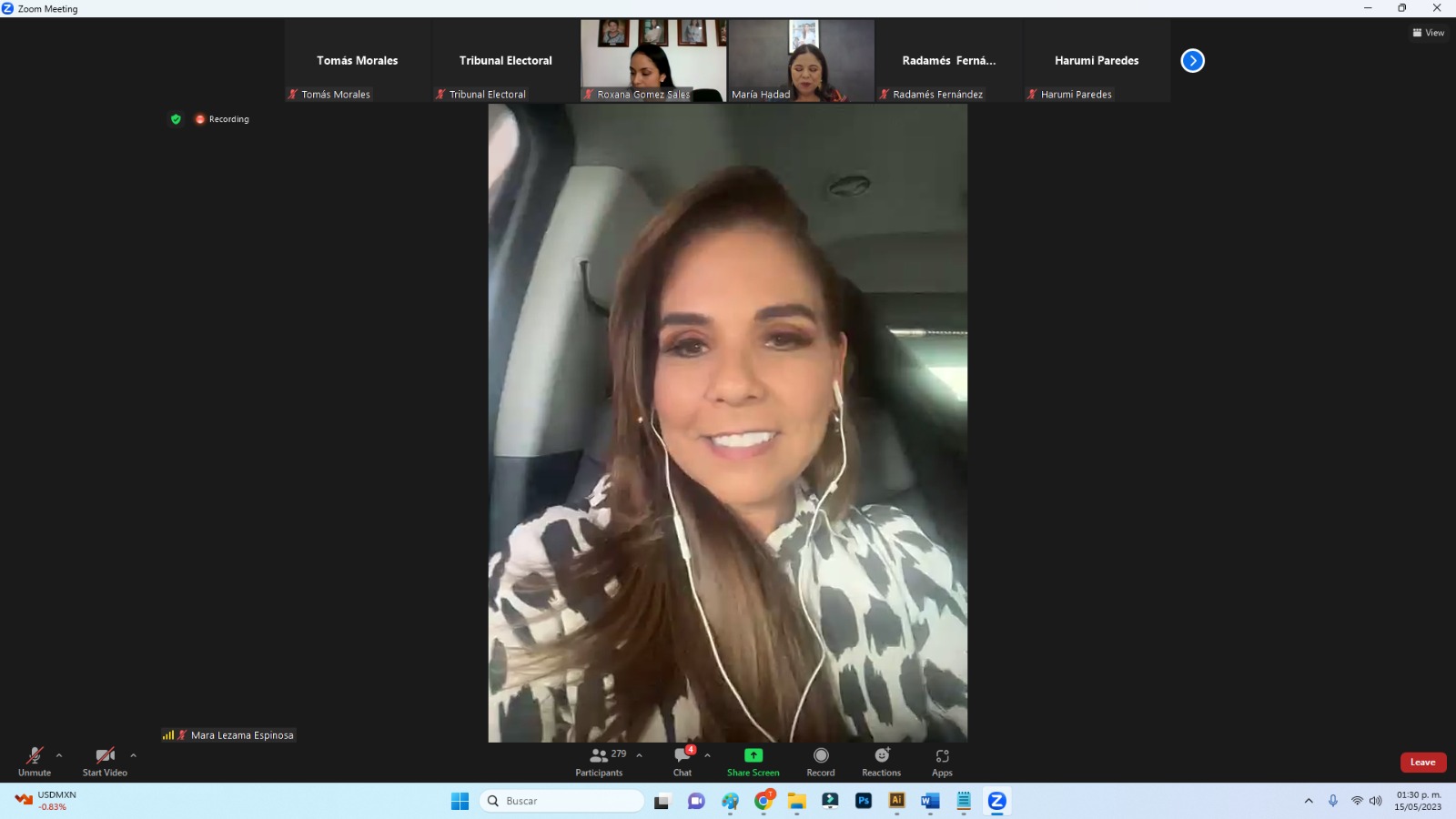Open Wi-Fi network settings
This screenshot has height=819, width=1456.
[1357, 801]
